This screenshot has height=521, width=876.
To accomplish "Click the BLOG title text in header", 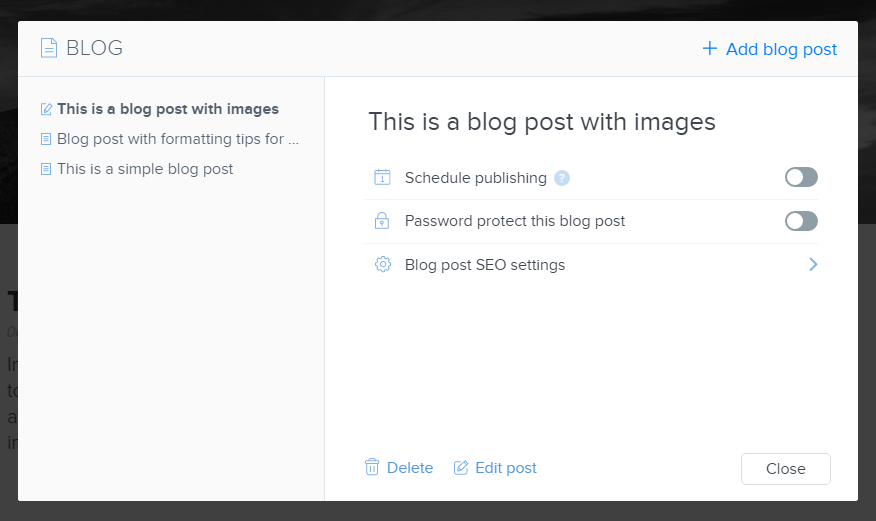I will click(x=94, y=48).
